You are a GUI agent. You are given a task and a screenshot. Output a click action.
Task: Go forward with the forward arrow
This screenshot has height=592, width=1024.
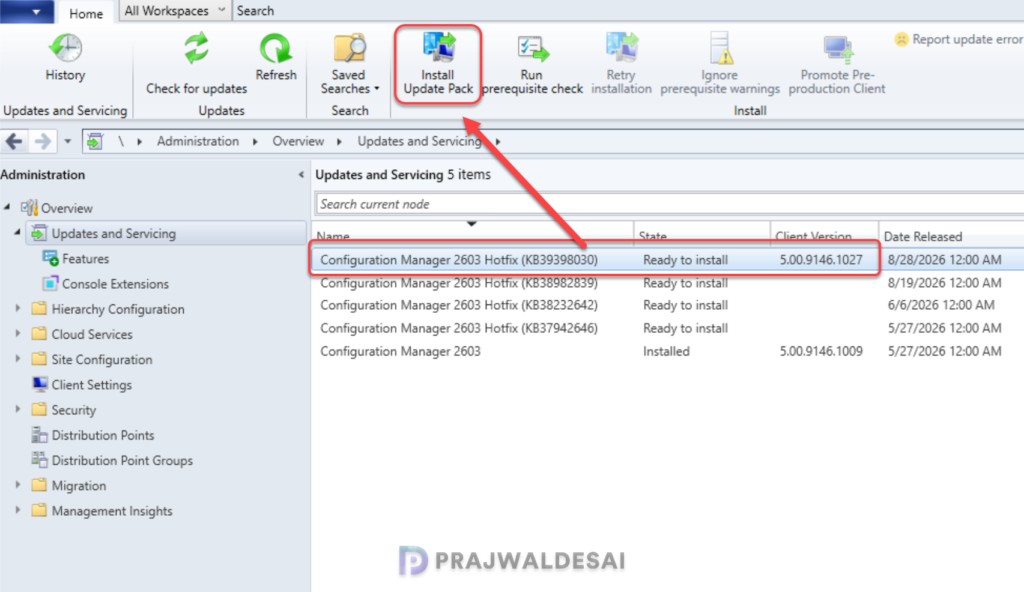coord(43,140)
